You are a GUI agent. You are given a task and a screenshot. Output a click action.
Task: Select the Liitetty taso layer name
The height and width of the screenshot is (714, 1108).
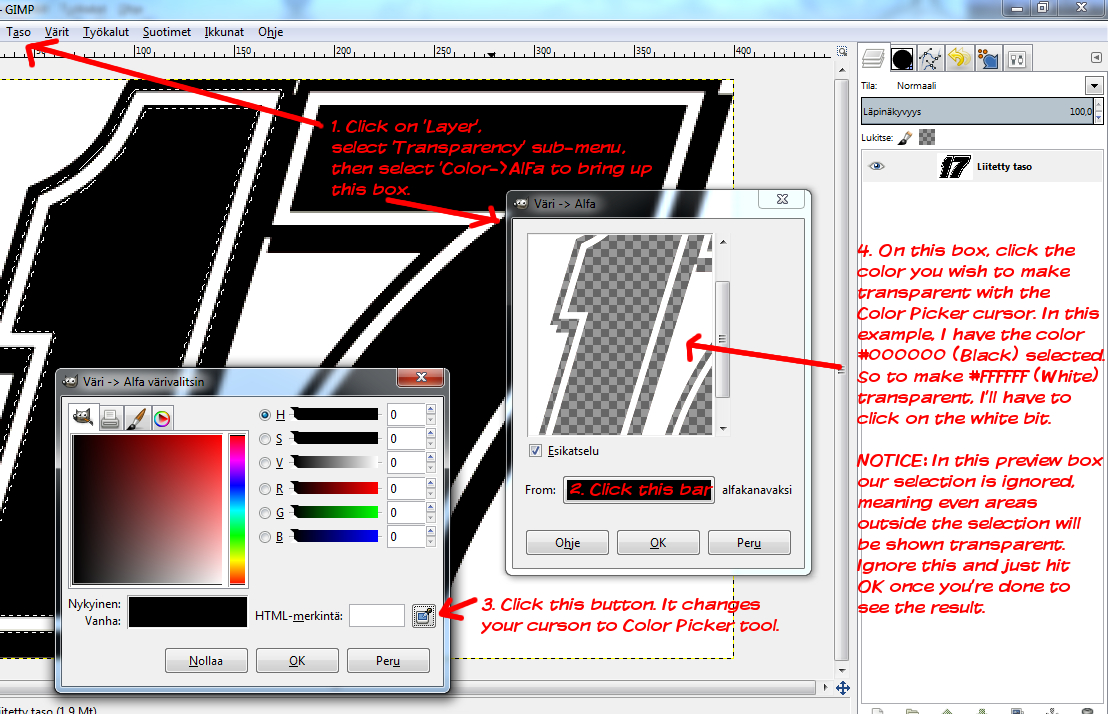1004,167
